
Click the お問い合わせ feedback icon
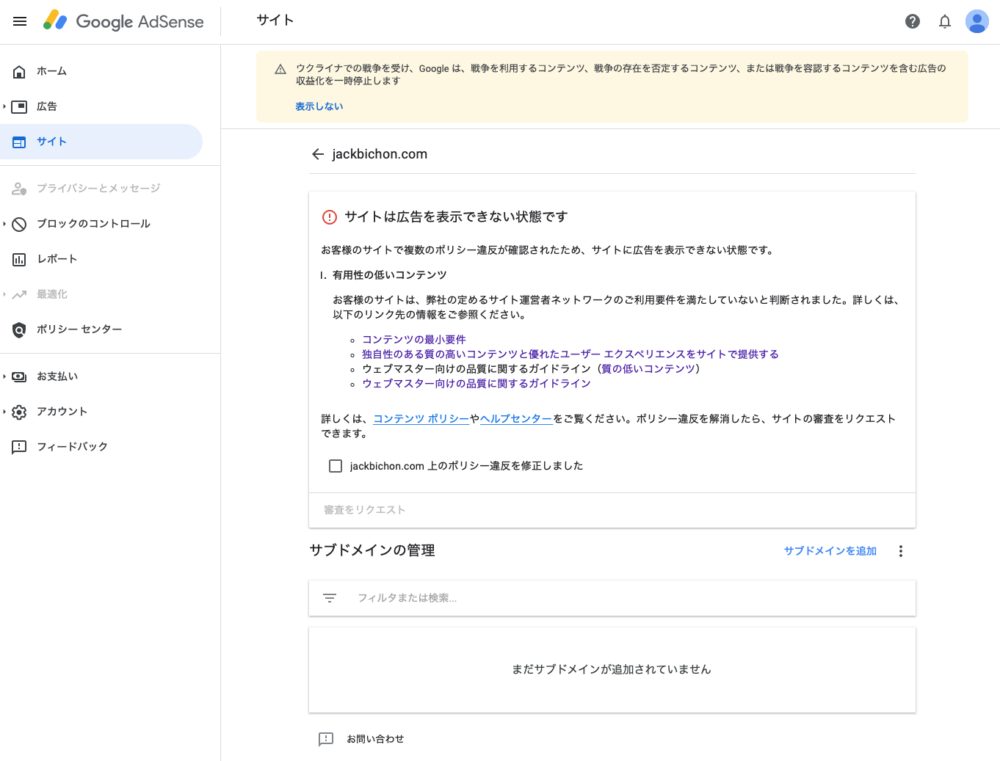pos(326,739)
